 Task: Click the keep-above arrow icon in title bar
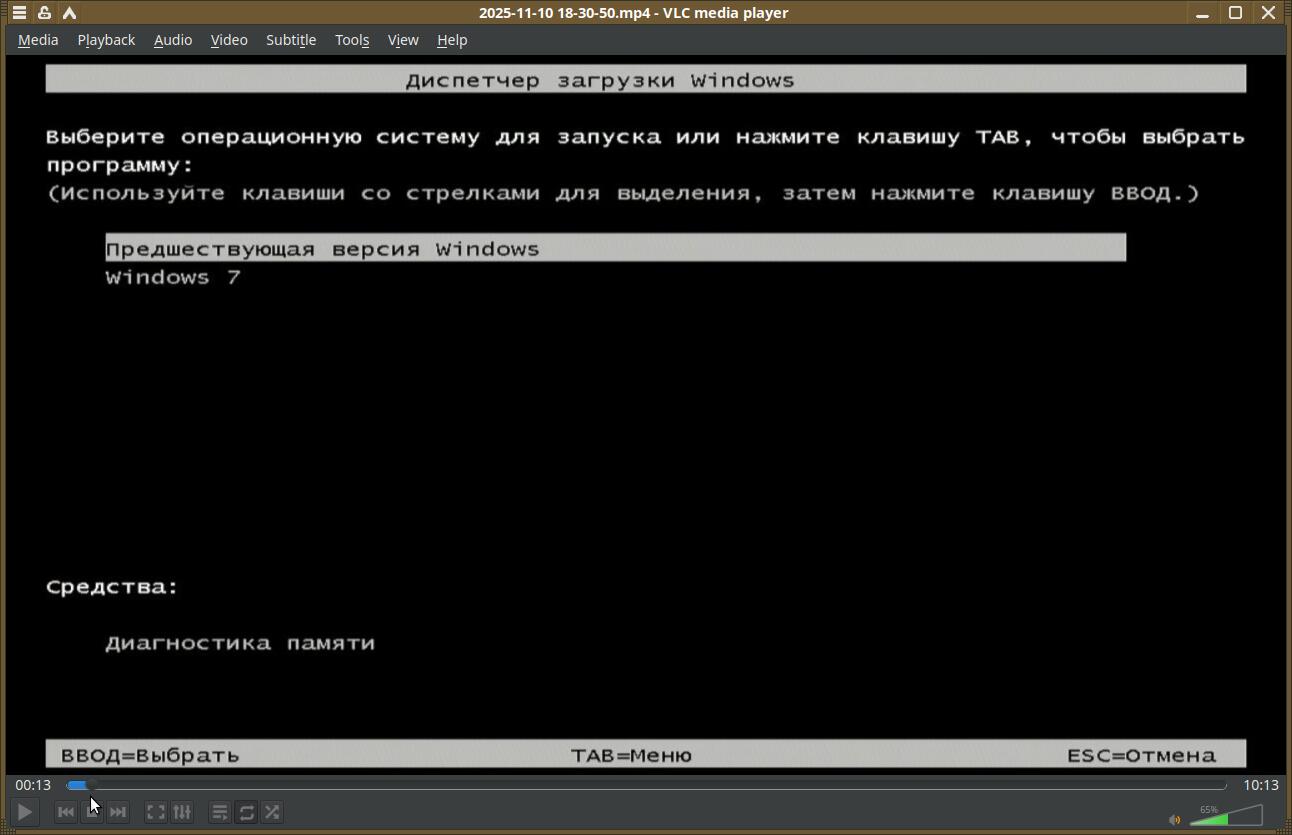click(69, 13)
